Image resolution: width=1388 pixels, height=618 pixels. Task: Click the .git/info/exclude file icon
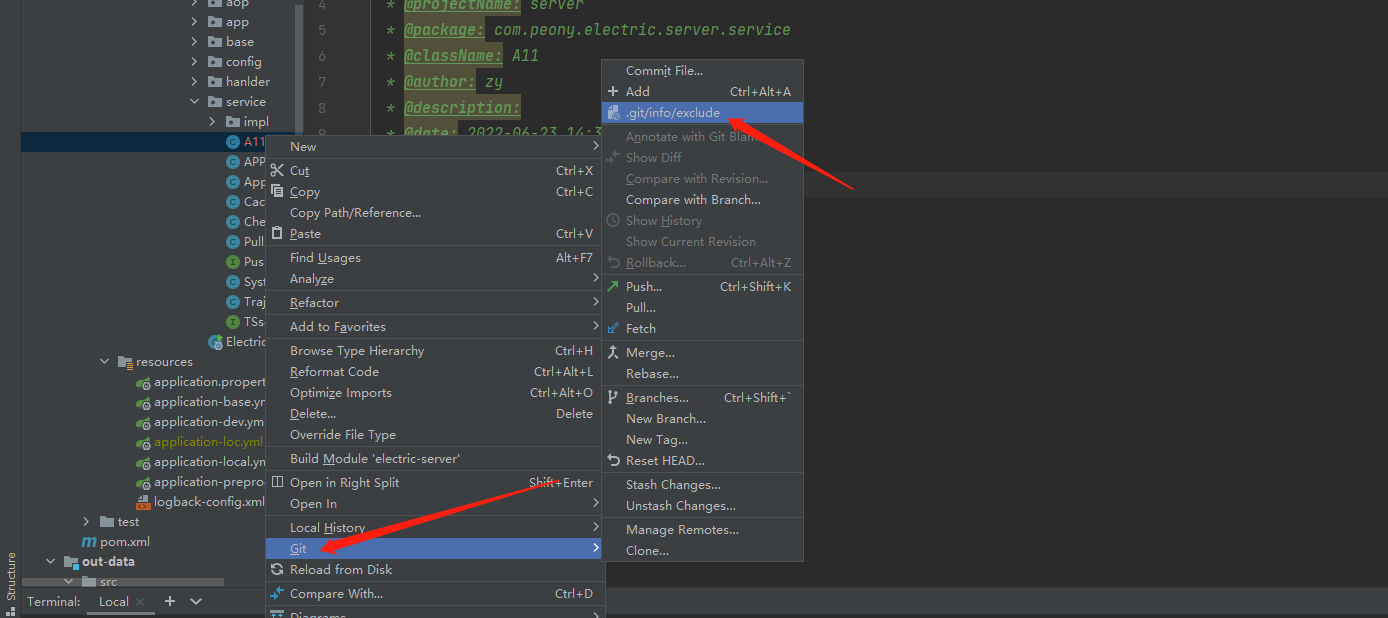[x=613, y=113]
